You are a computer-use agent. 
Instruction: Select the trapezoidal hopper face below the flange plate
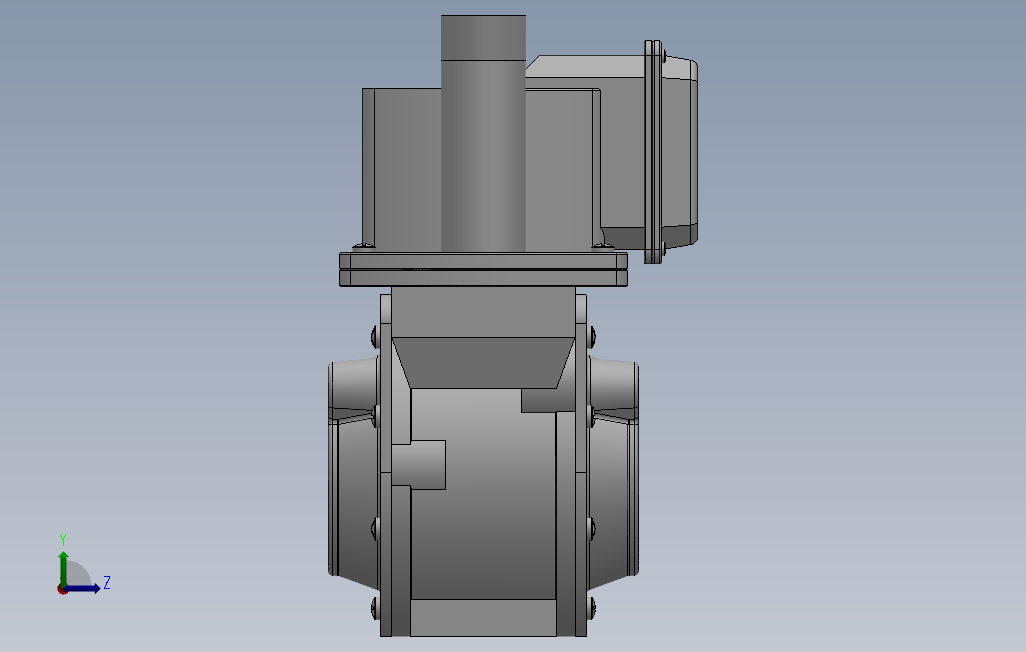[483, 363]
